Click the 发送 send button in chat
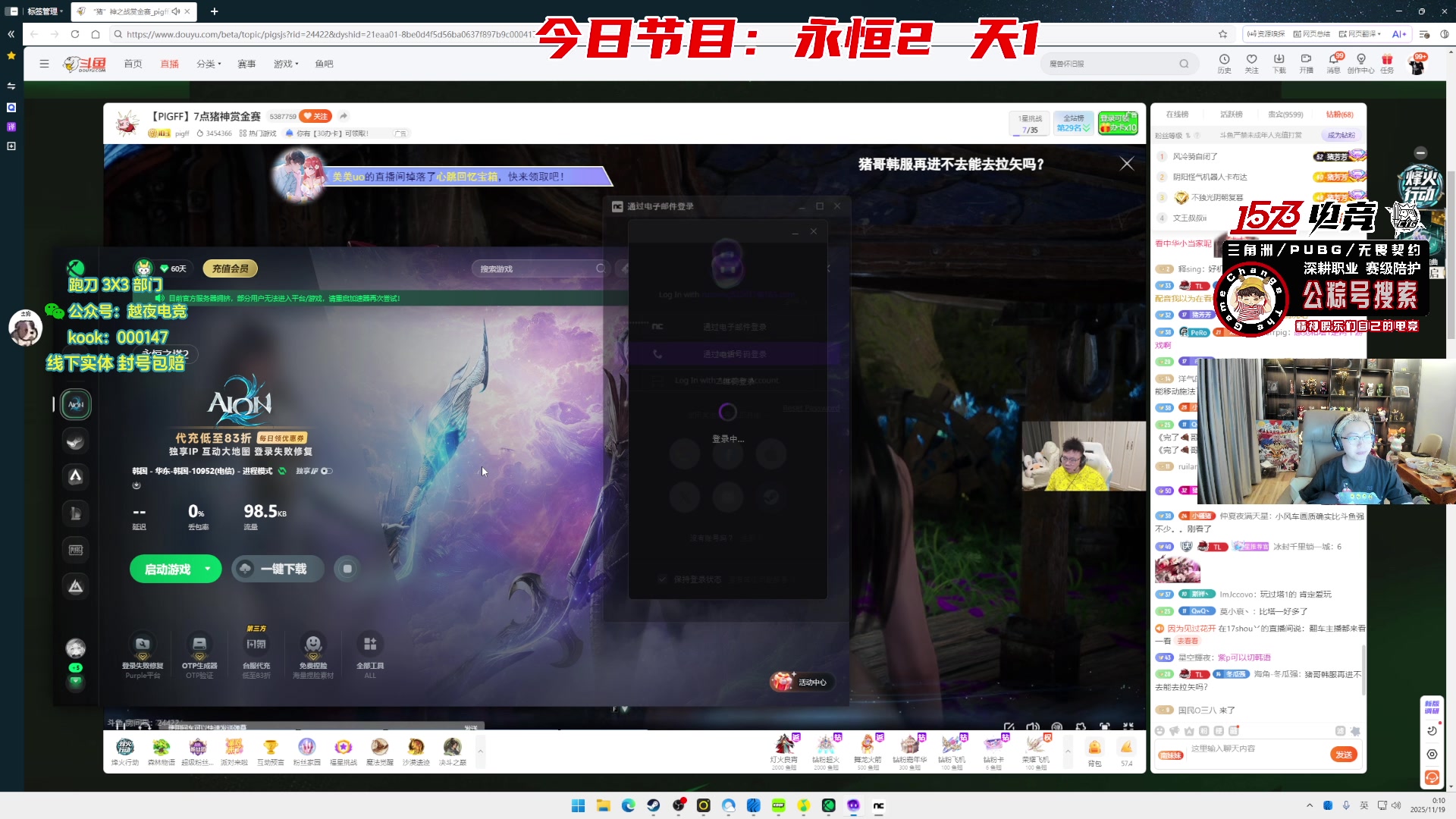 (1344, 754)
